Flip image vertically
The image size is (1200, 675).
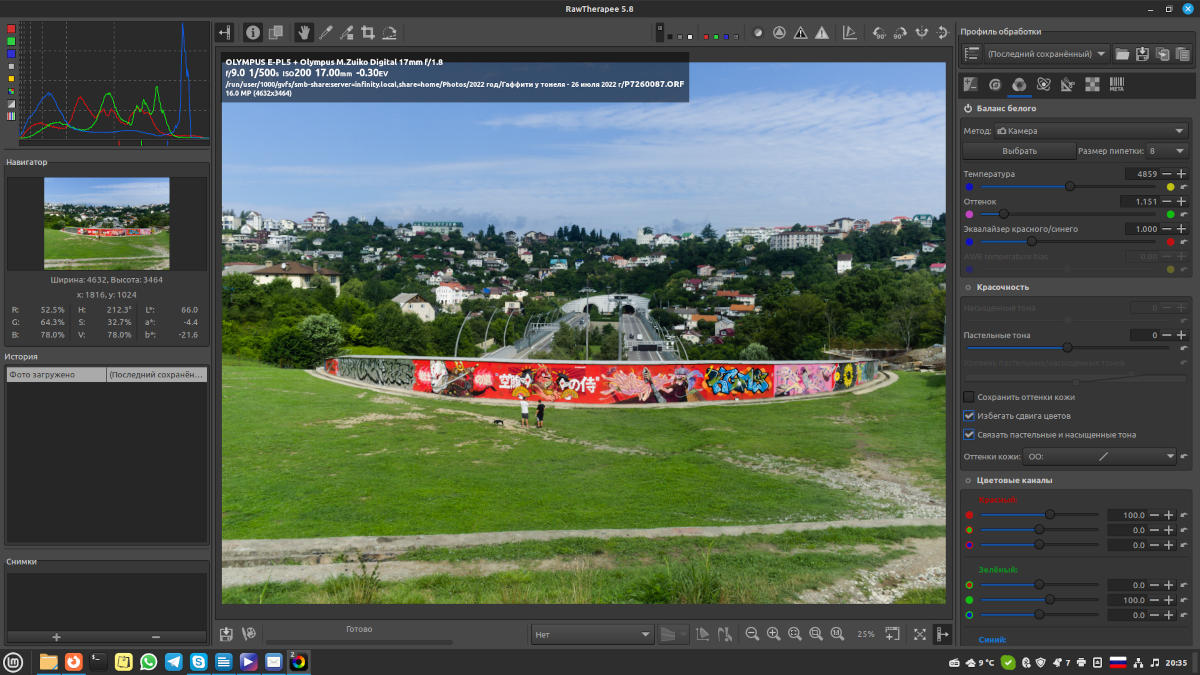point(942,32)
